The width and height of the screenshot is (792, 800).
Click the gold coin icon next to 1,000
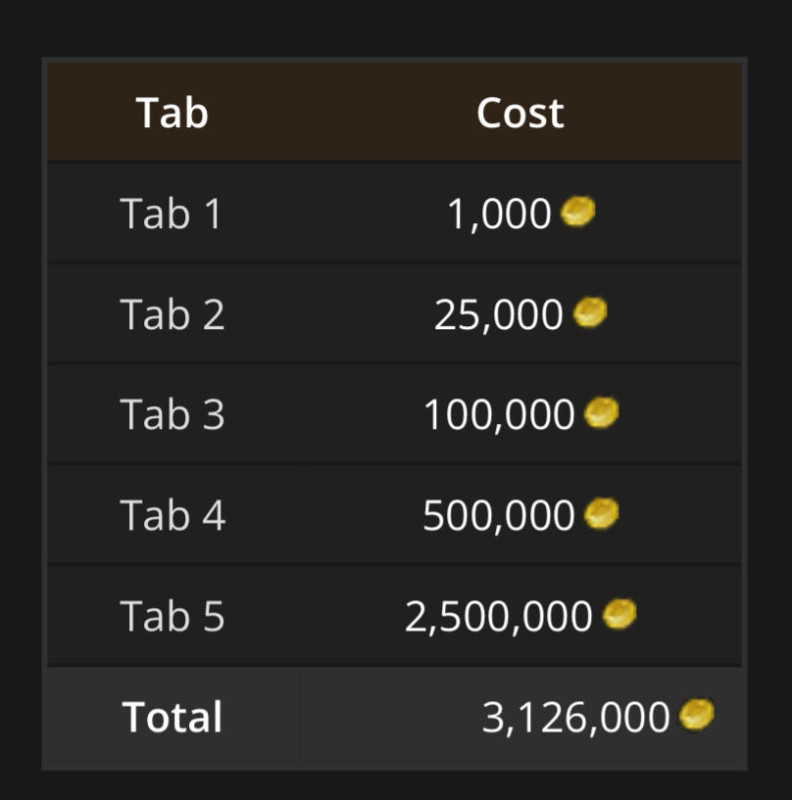[x=578, y=211]
